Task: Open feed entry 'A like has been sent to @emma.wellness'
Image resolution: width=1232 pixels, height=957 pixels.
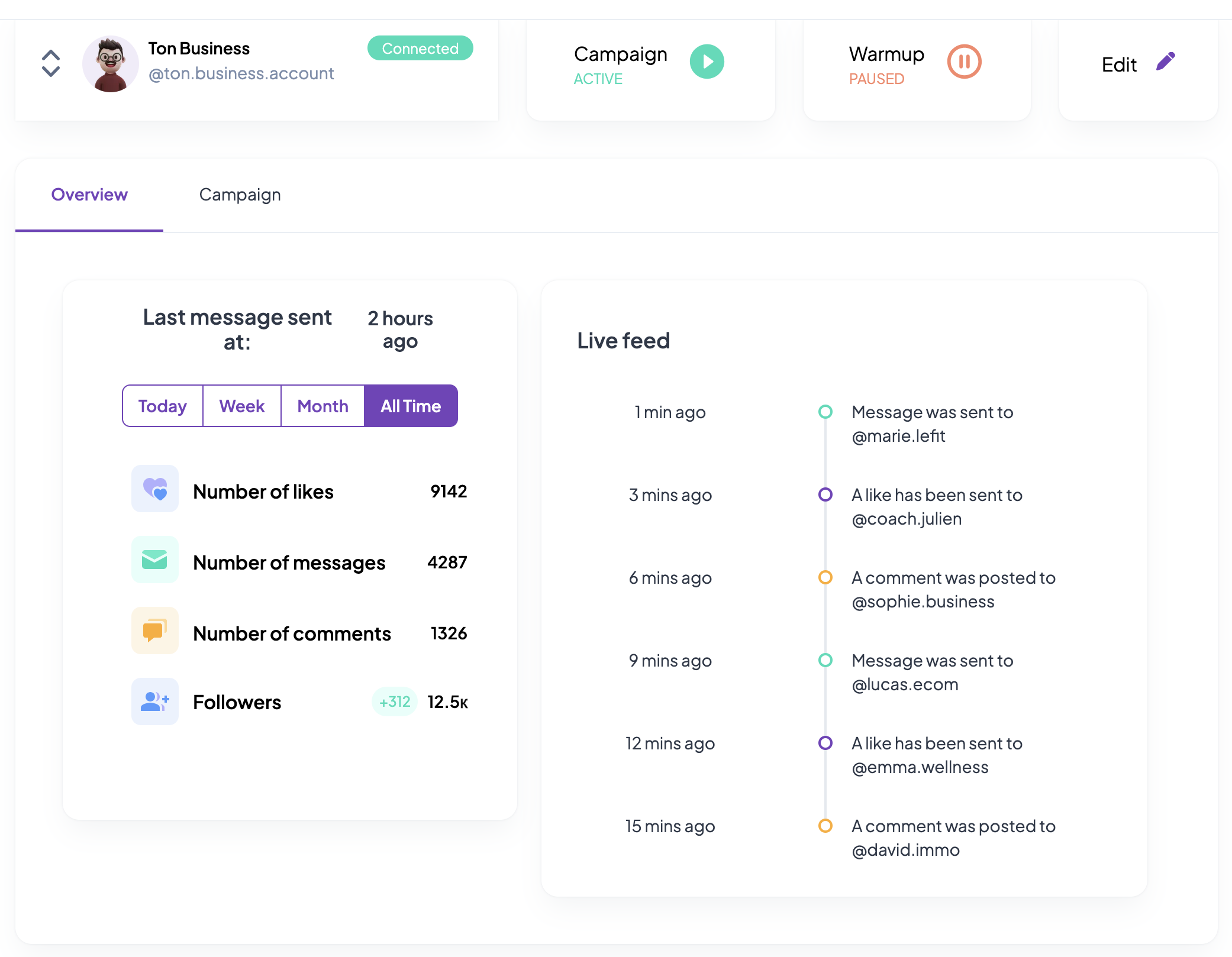Action: 937,755
